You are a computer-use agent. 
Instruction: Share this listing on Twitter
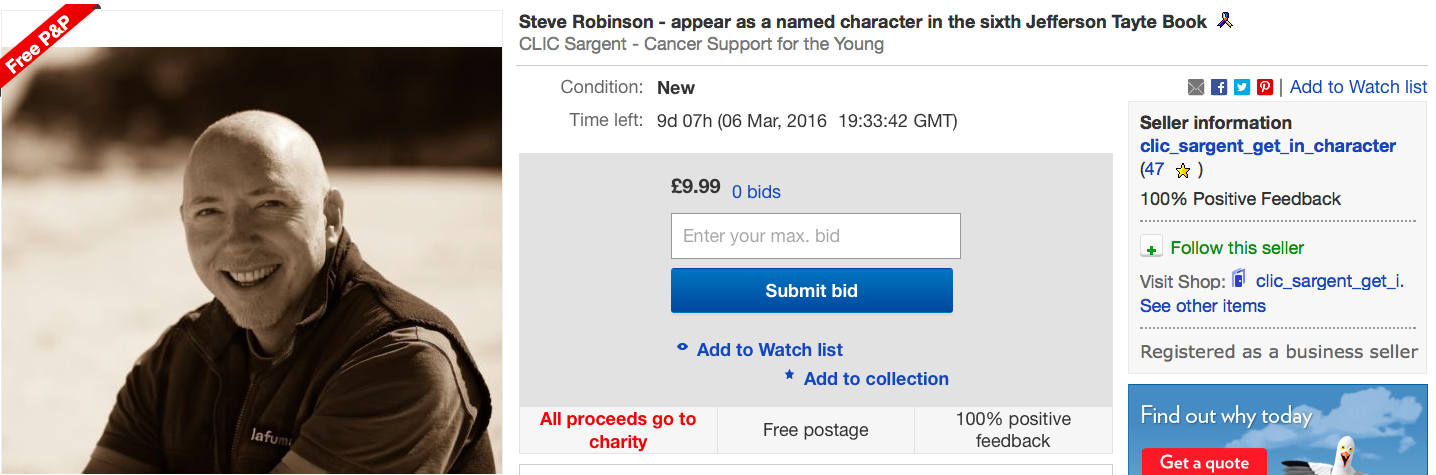tap(1242, 88)
